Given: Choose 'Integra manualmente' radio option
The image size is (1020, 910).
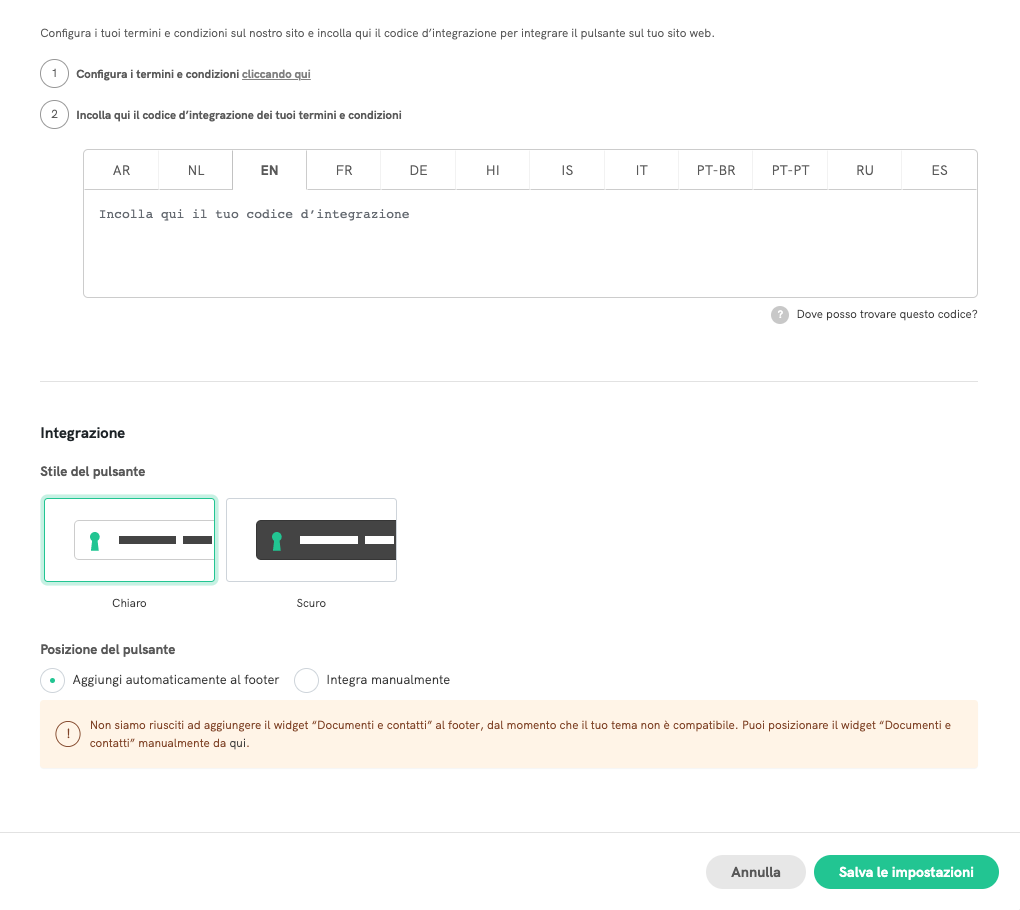Looking at the screenshot, I should [306, 680].
